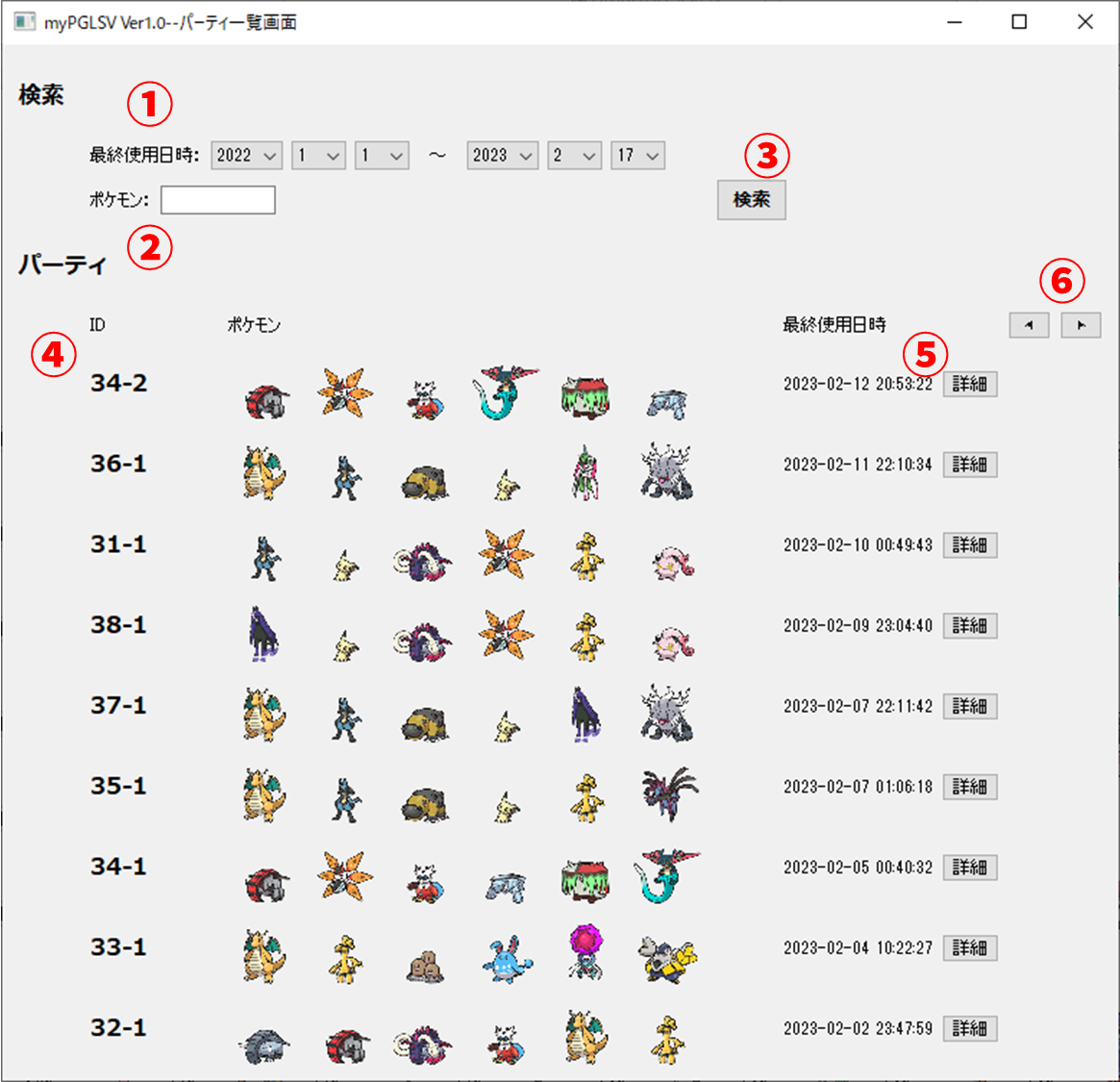Click the dark cloaked Pokémon in party 37-1
The width and height of the screenshot is (1120, 1082).
(x=585, y=714)
